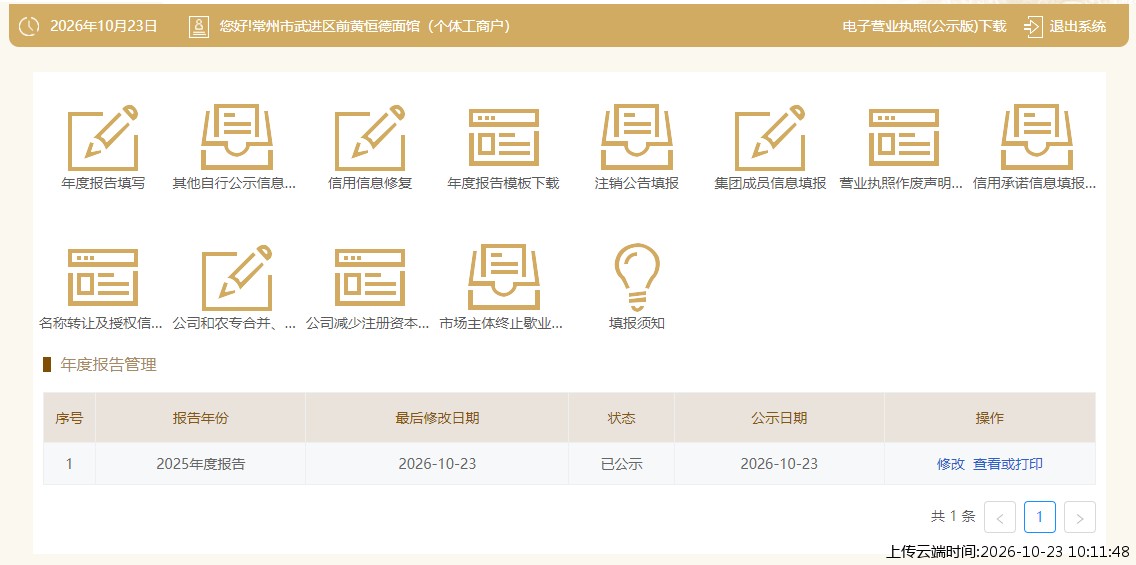
Task: Click the 退出系统 text link
Action: (1078, 27)
